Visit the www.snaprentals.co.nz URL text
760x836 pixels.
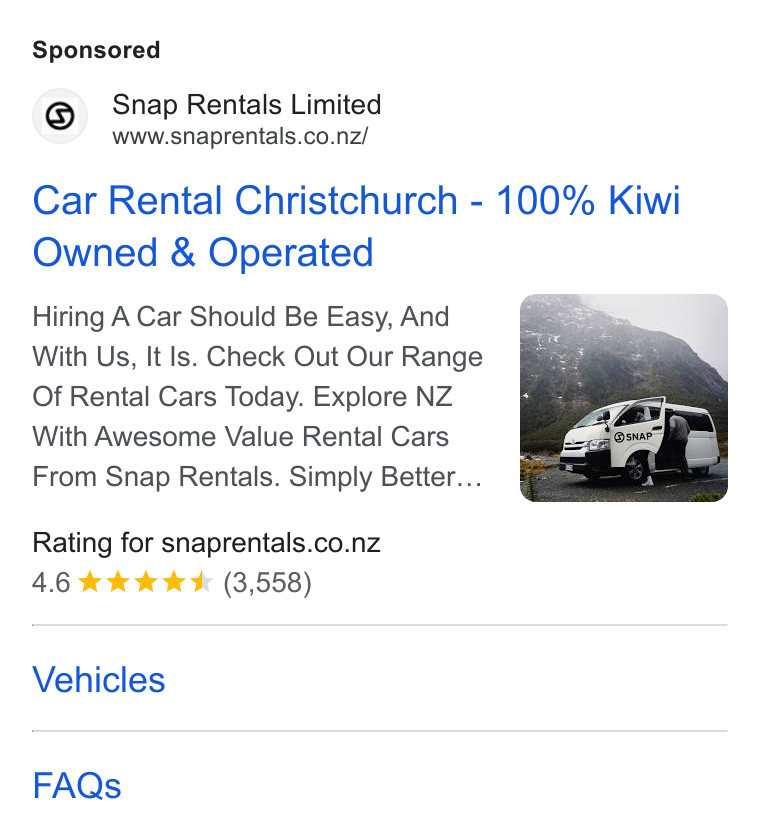pyautogui.click(x=240, y=136)
